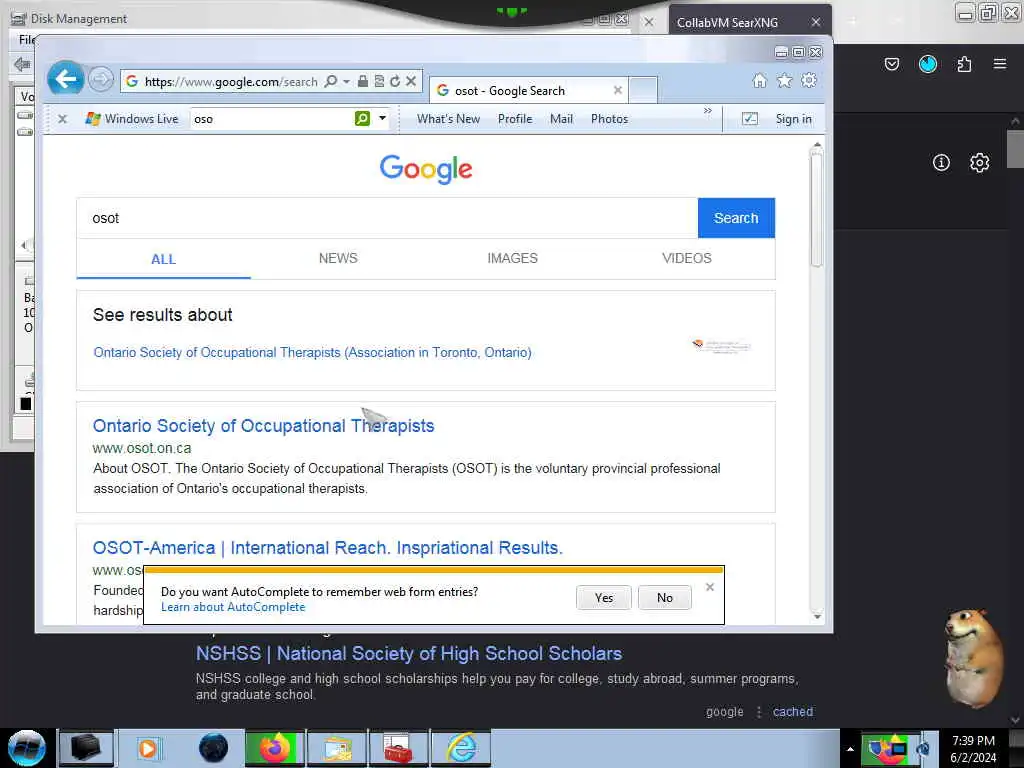Switch to the NEWS tab
This screenshot has width=1024, height=768.
point(338,258)
